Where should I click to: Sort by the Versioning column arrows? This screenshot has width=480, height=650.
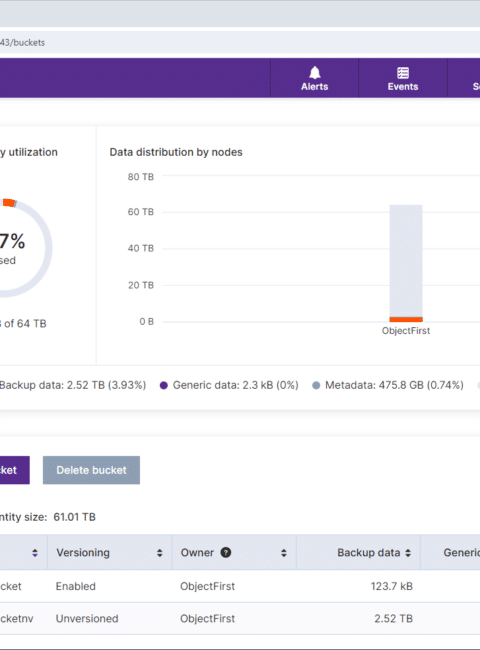click(159, 553)
